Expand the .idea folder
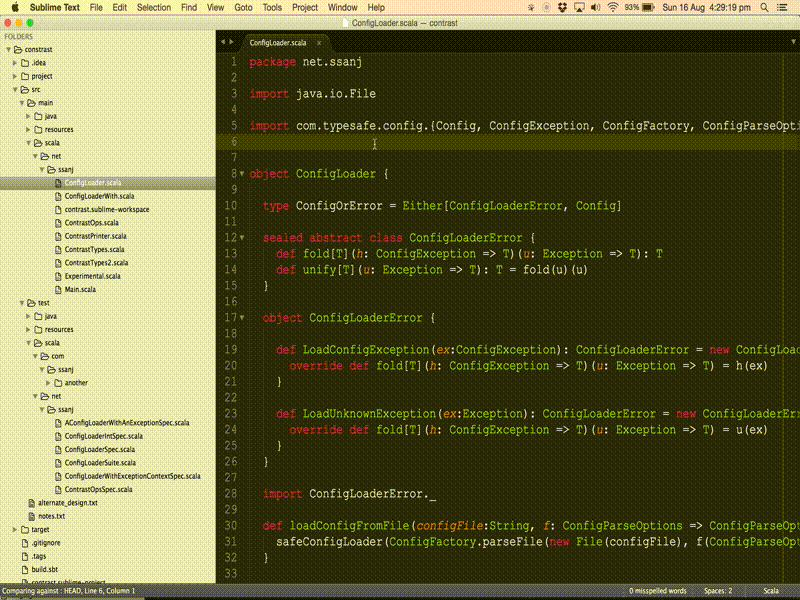This screenshot has height=600, width=800. pyautogui.click(x=15, y=62)
